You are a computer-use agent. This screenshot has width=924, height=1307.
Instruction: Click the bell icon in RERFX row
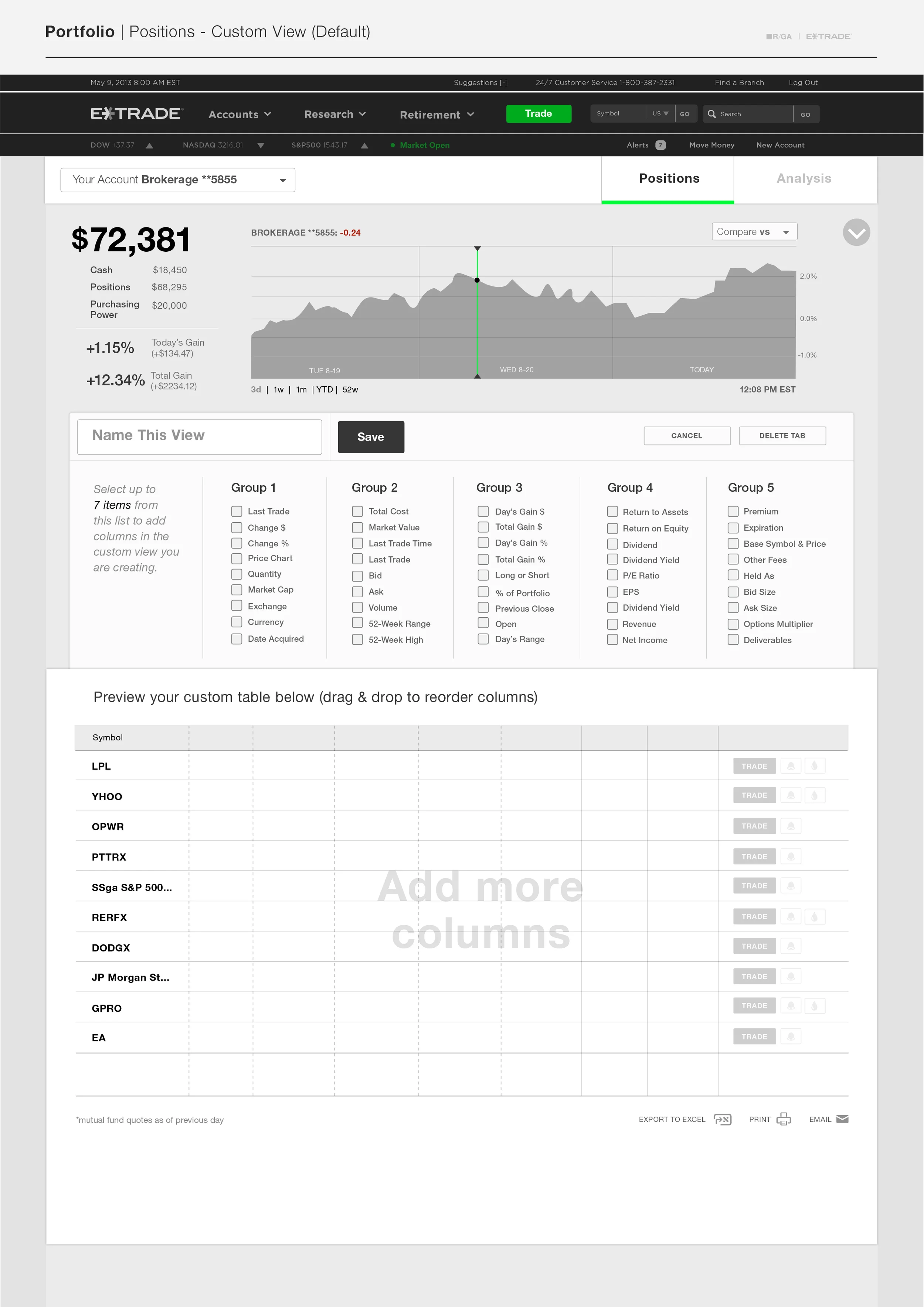pos(791,917)
